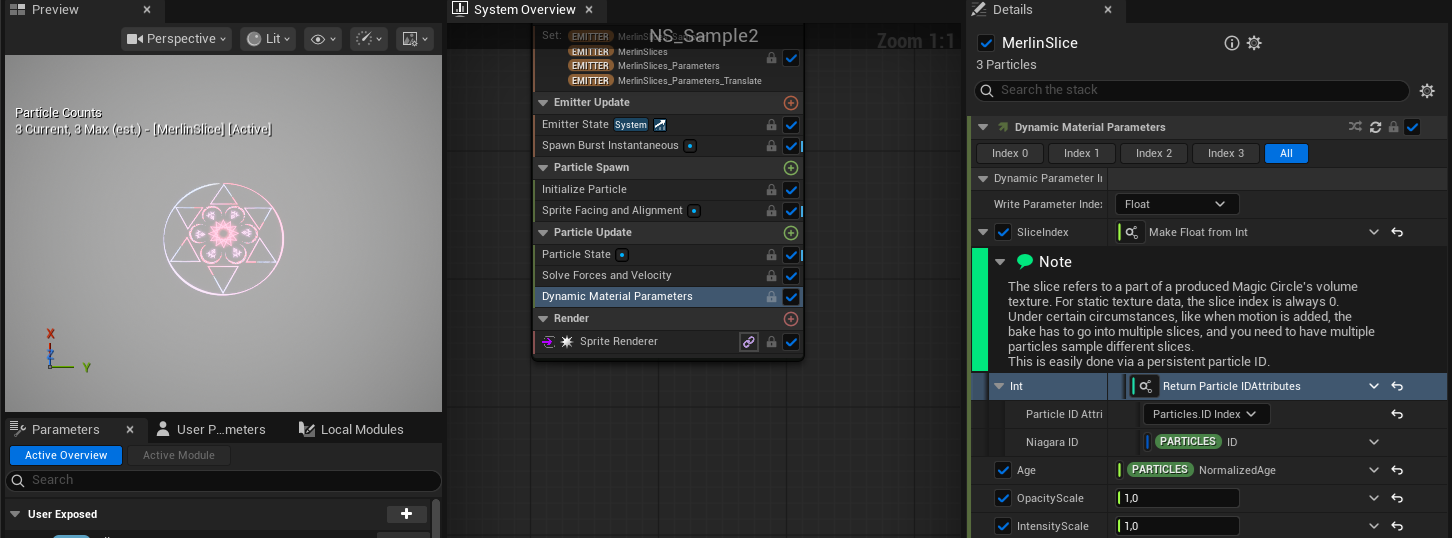The width and height of the screenshot is (1452, 538).
Task: Click lock icon on Solve Forces and Velocity
Action: coord(771,276)
